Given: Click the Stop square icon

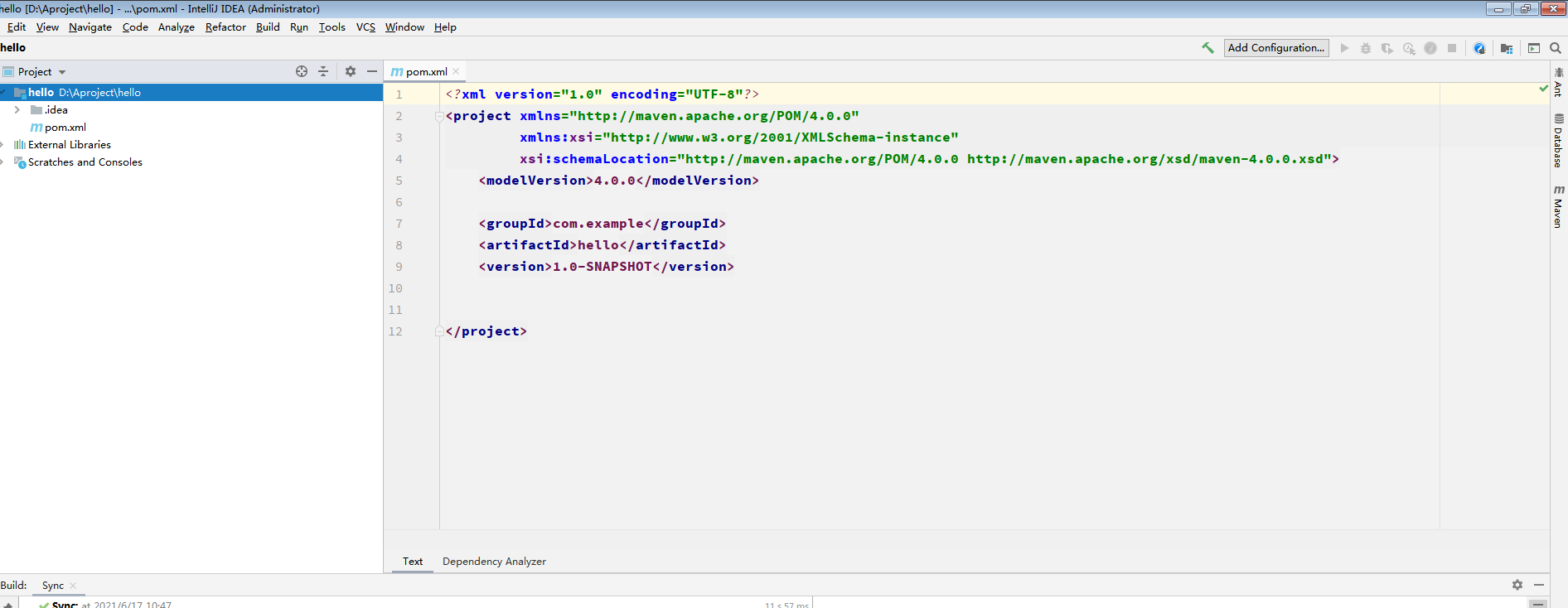Looking at the screenshot, I should point(1452,48).
